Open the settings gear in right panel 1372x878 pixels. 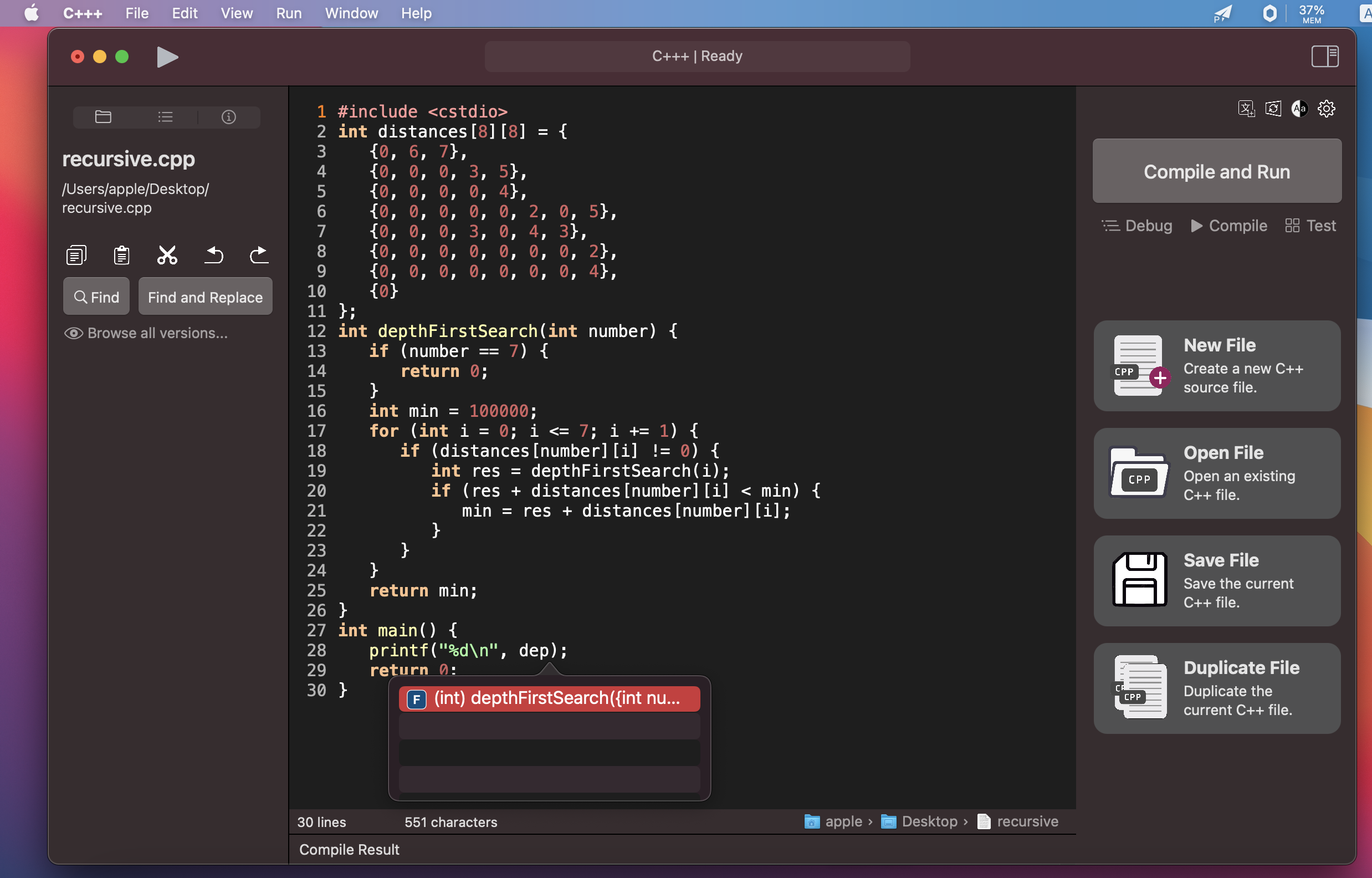click(1326, 108)
